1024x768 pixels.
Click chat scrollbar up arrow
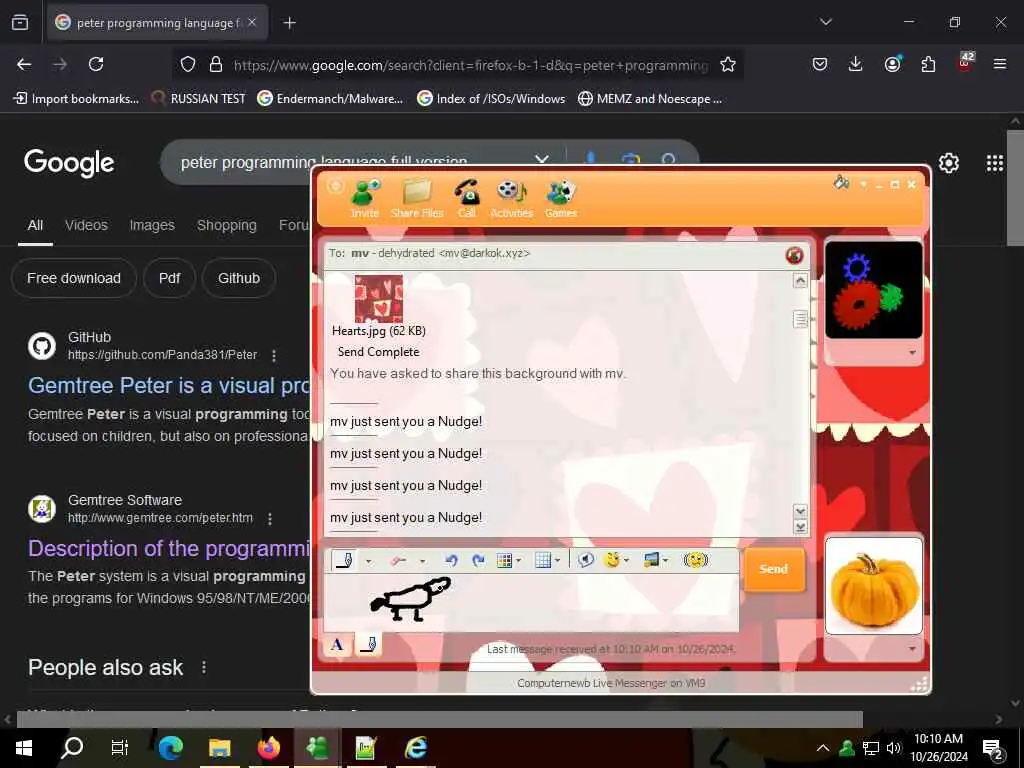[800, 281]
